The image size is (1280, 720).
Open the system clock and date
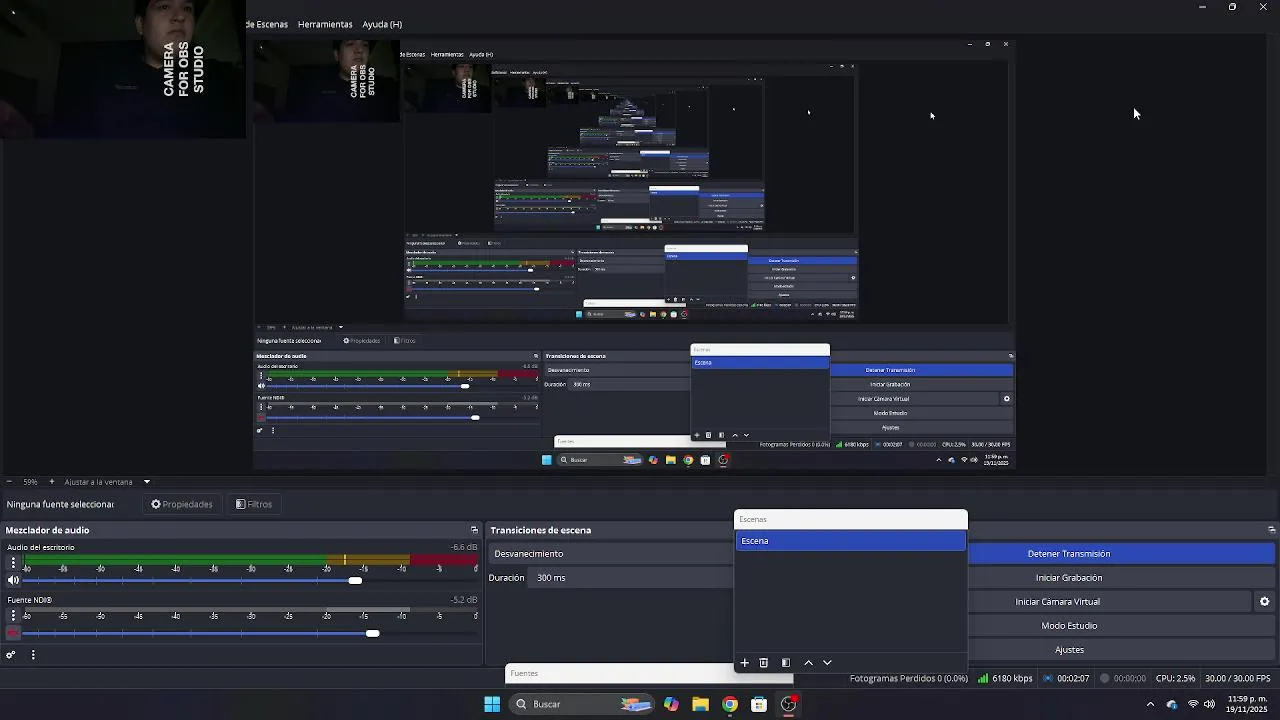pyautogui.click(x=1248, y=704)
